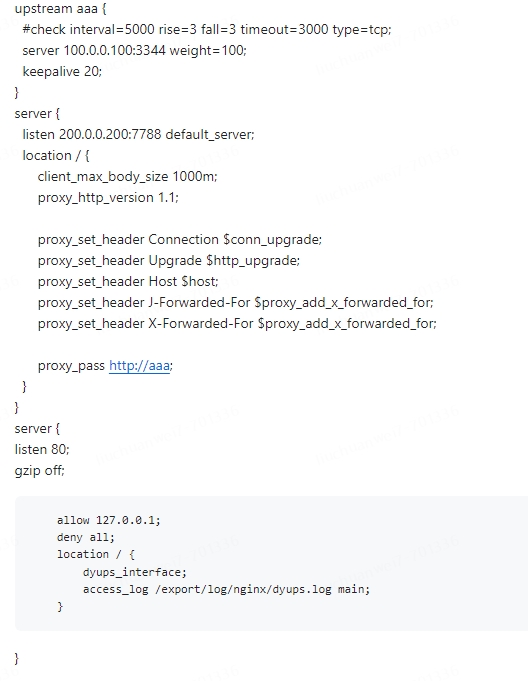Click the 'proxy_set_header Host $host;' line
This screenshot has height=681, width=528.
pos(128,281)
